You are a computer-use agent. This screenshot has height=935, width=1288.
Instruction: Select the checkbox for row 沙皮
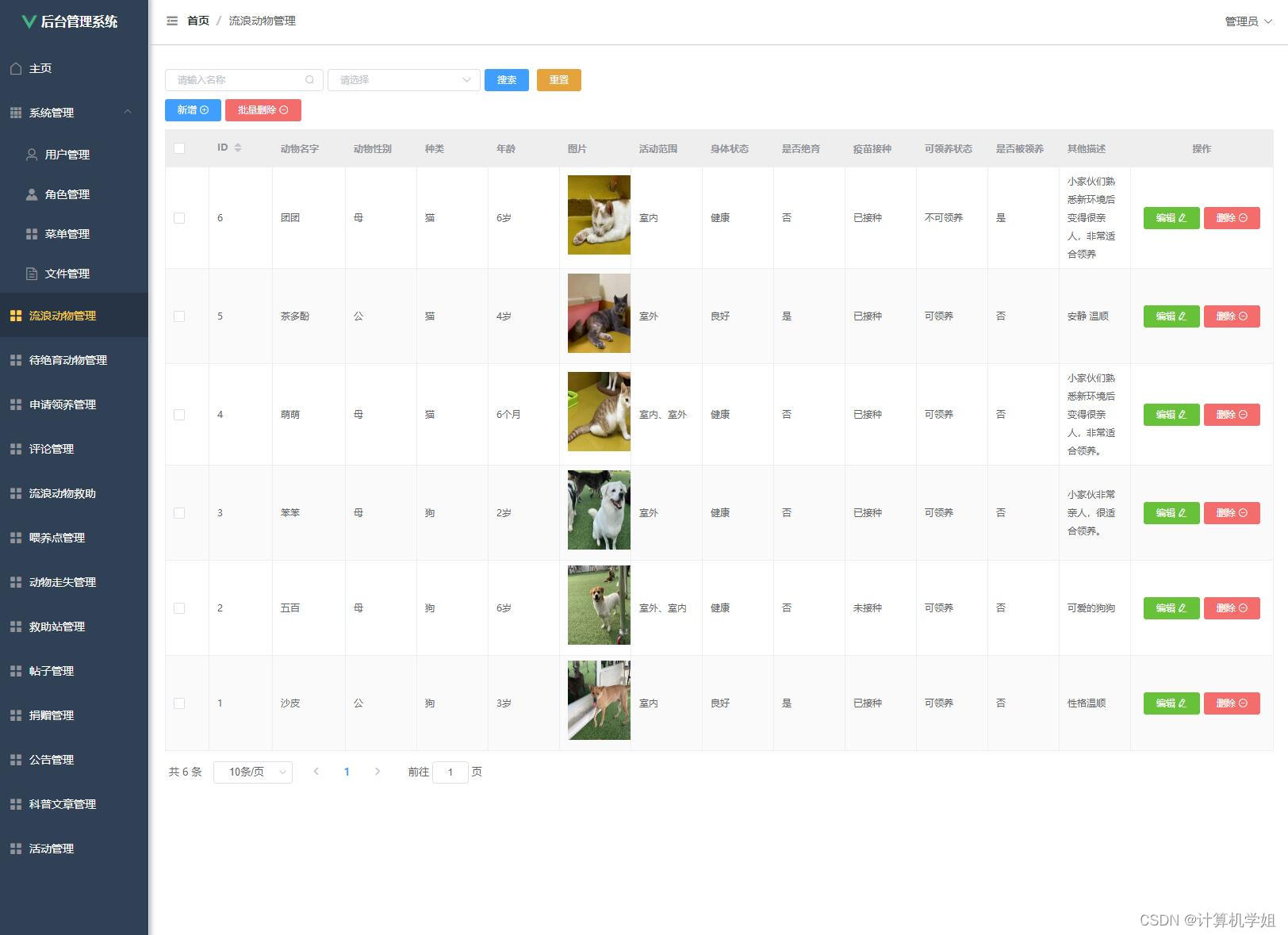click(x=179, y=703)
